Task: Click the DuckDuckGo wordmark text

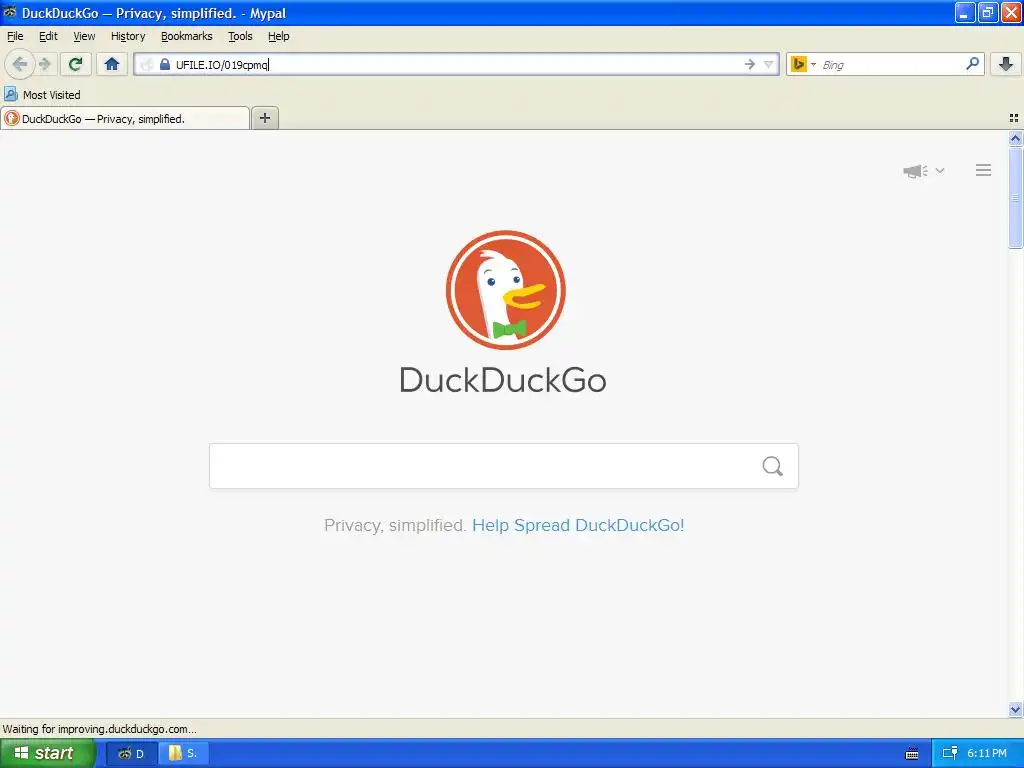Action: coord(503,380)
